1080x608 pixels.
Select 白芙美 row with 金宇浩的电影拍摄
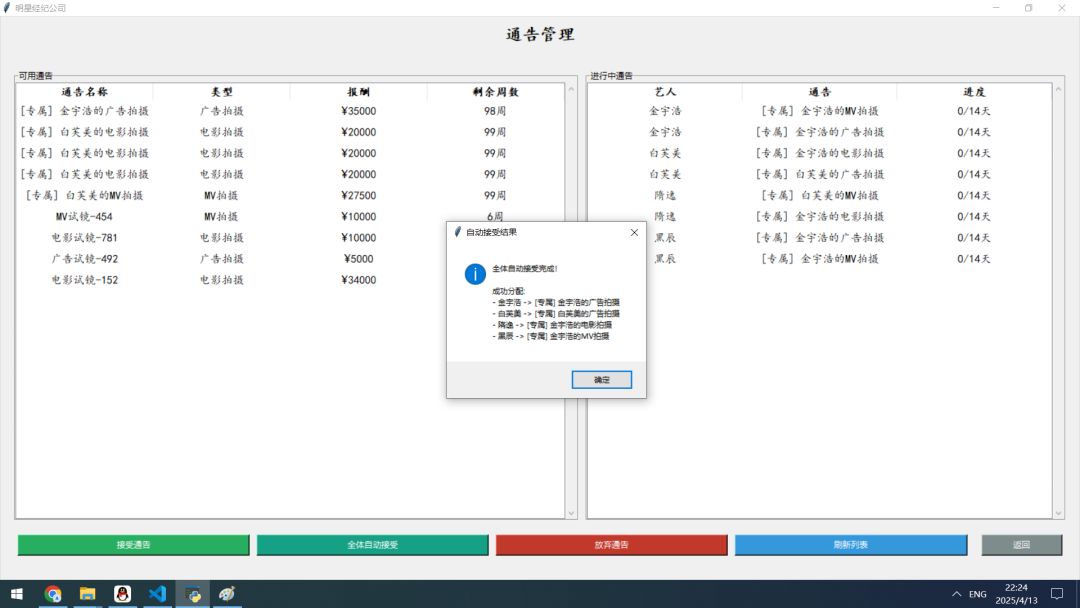click(x=820, y=153)
